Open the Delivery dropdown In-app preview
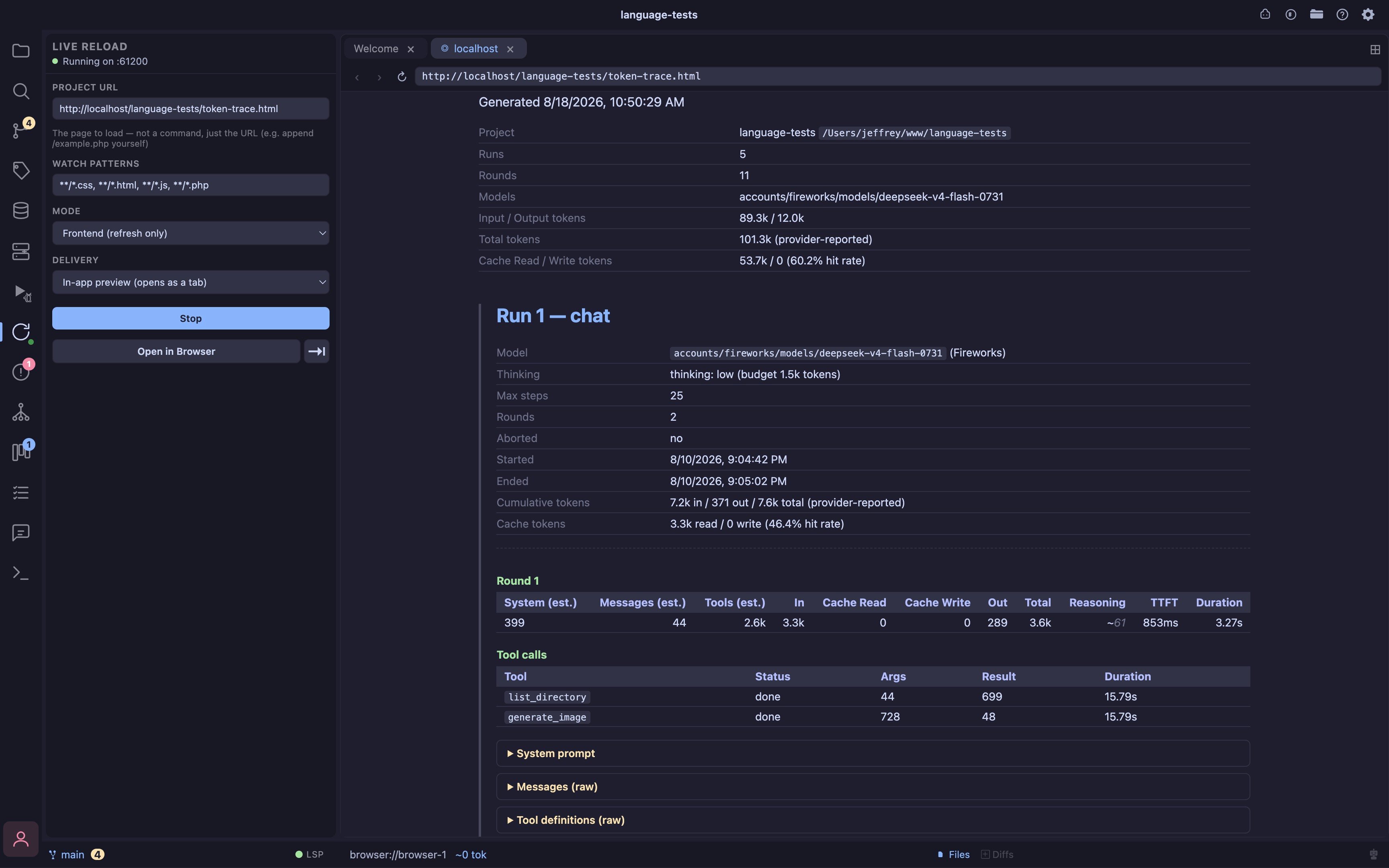The height and width of the screenshot is (868, 1389). 191,282
